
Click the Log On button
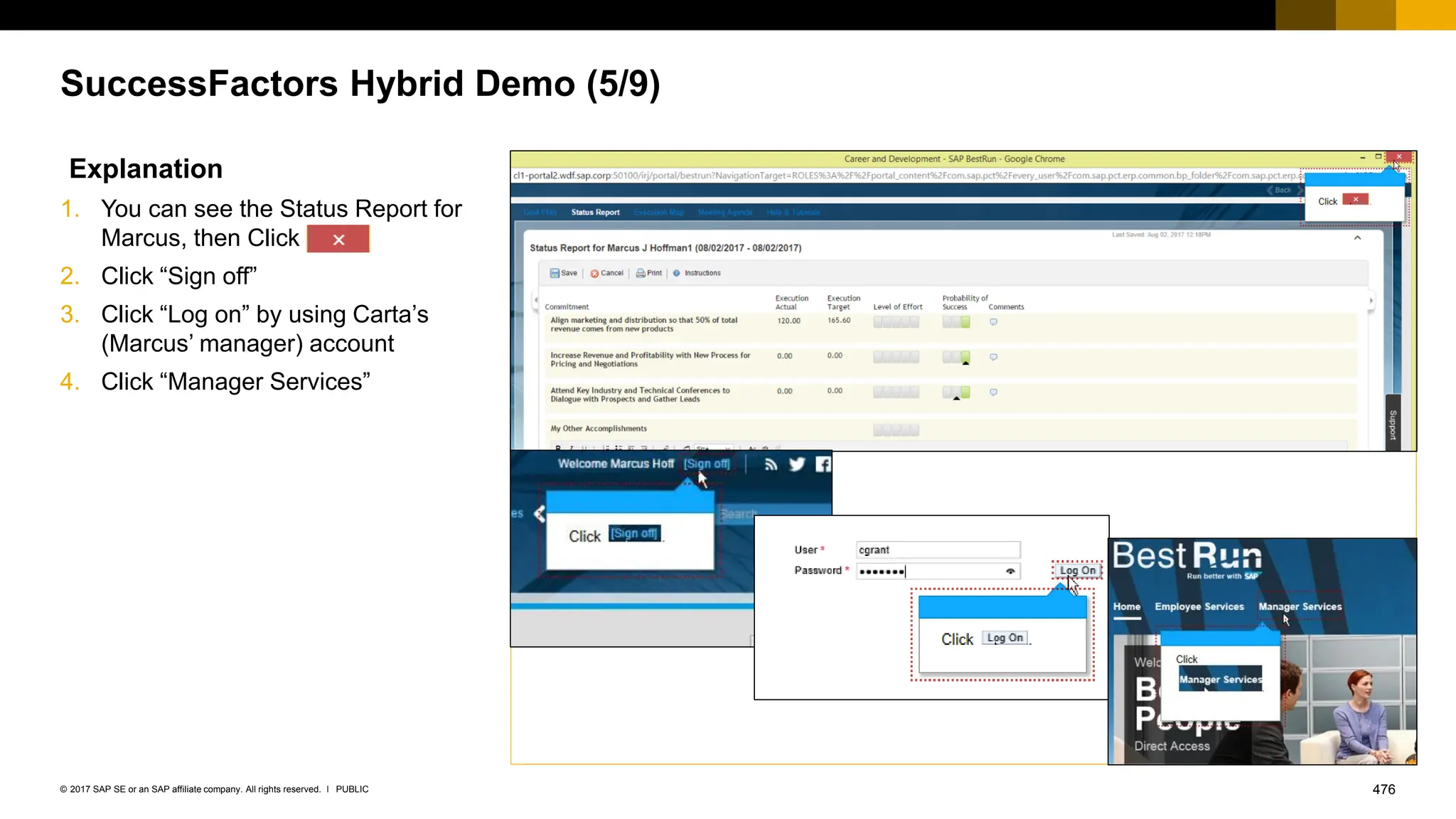1077,571
